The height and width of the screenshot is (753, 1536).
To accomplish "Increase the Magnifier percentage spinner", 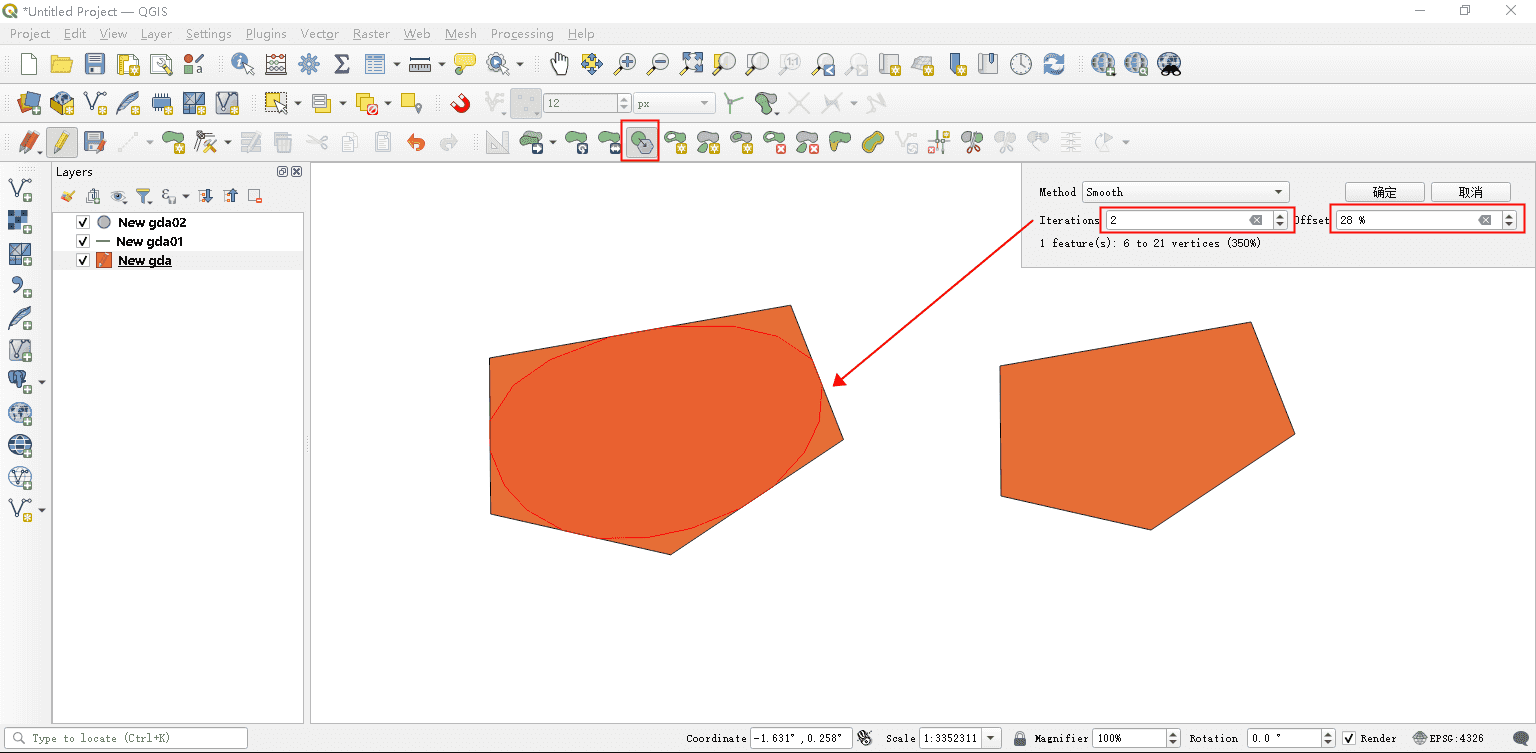I will [1173, 734].
